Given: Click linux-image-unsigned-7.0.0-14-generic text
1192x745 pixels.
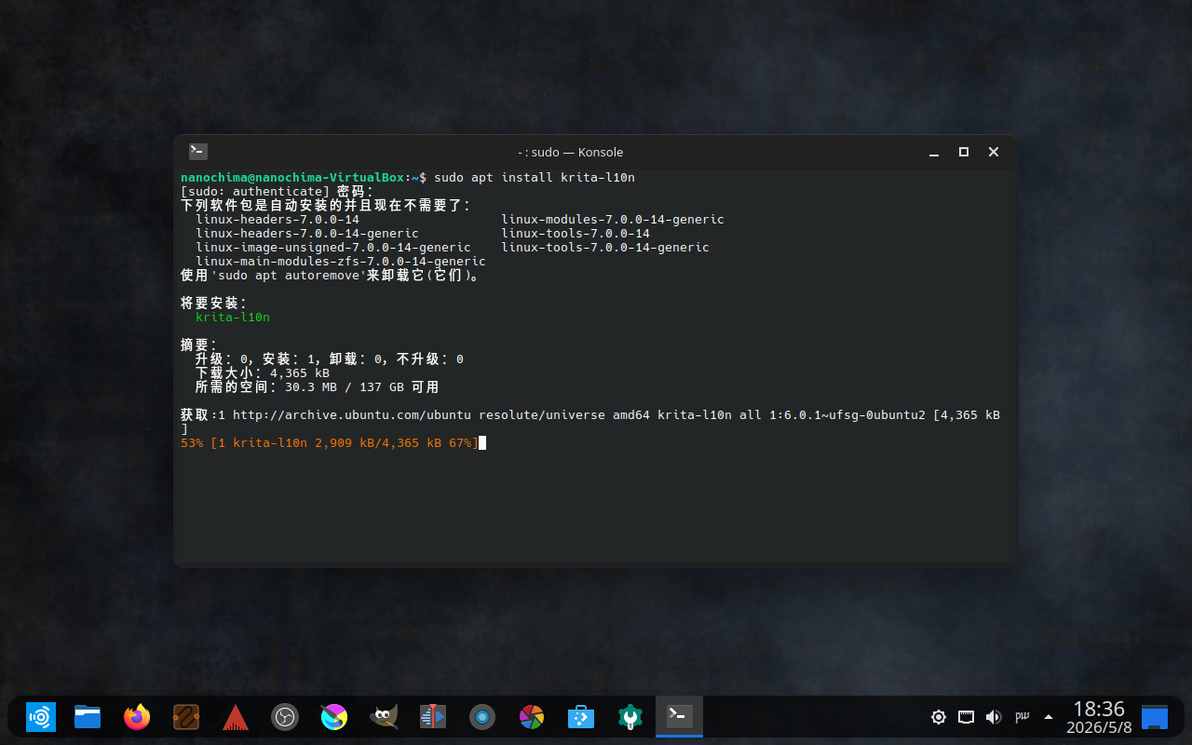Looking at the screenshot, I should 333,247.
